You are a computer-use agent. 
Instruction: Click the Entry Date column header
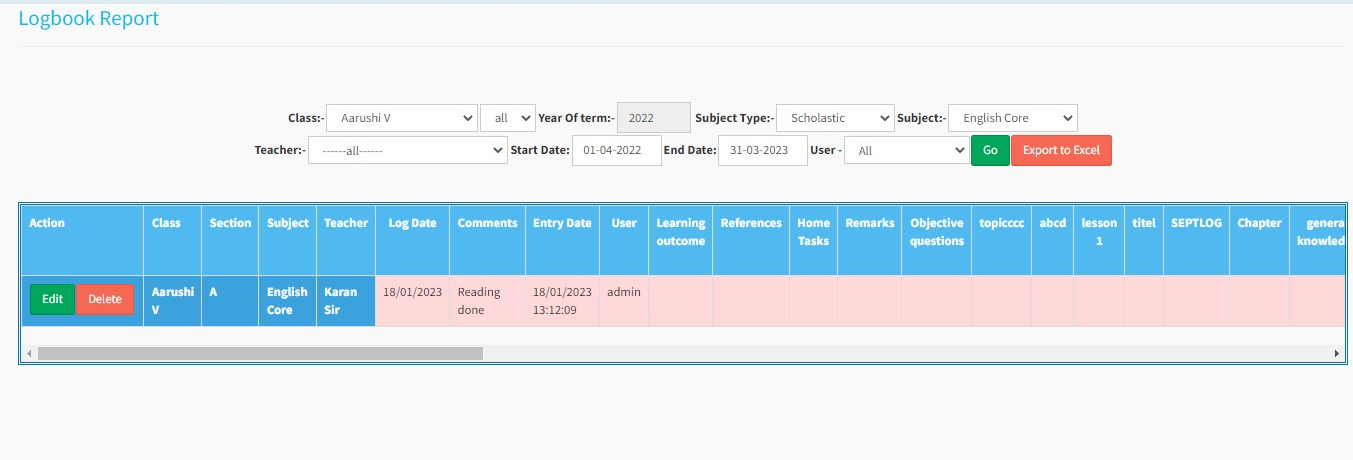point(562,223)
